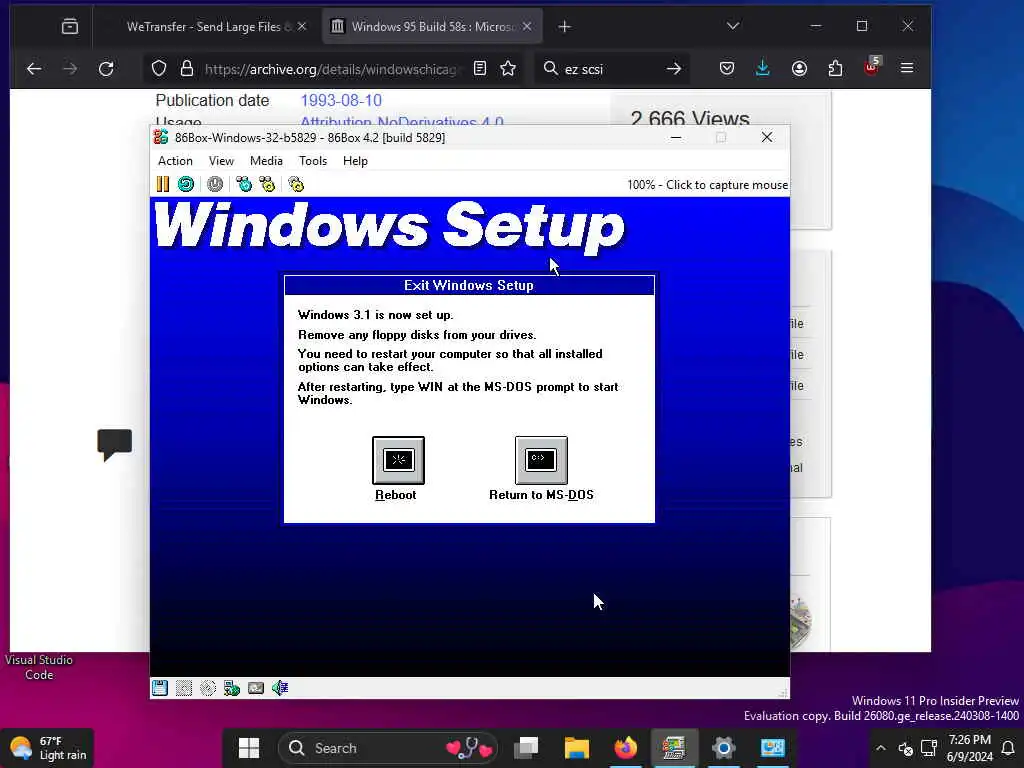
Task: Open the Pocket save icon in Firefox
Action: 727,69
